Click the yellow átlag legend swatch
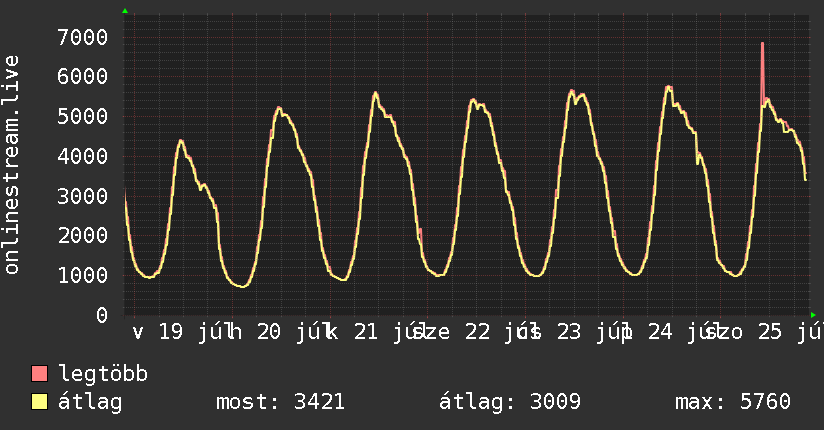The image size is (824, 430). [39, 402]
